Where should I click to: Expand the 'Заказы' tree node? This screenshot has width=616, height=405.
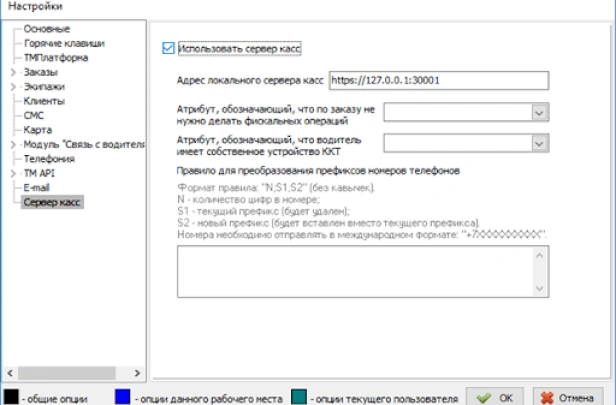tap(13, 72)
